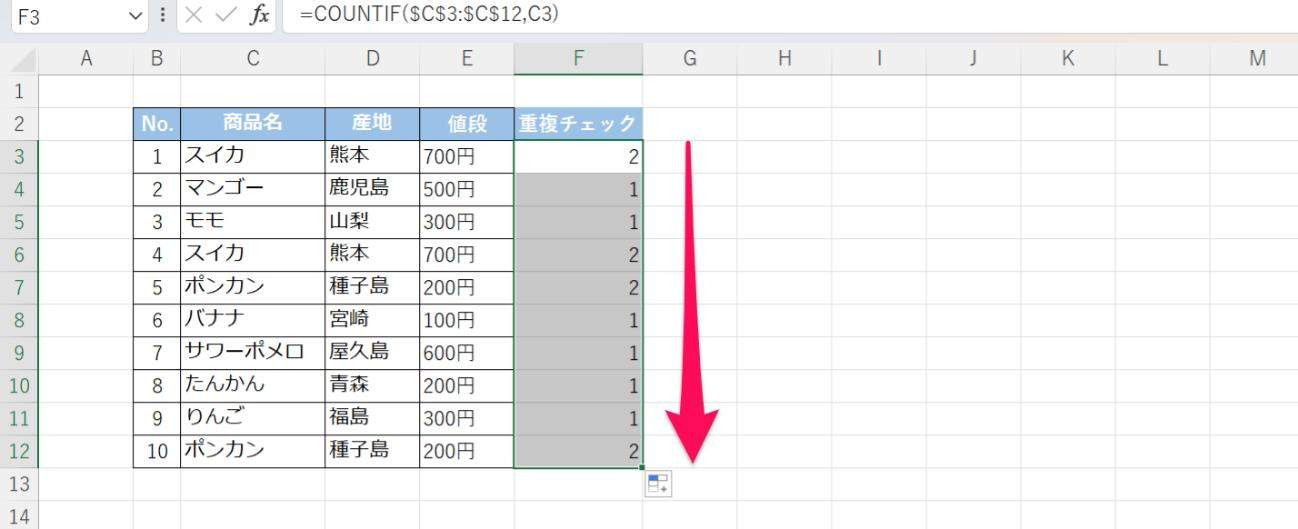Viewport: 1298px width, 529px height.
Task: Click the COUNTIF formula in formula bar
Action: (429, 15)
